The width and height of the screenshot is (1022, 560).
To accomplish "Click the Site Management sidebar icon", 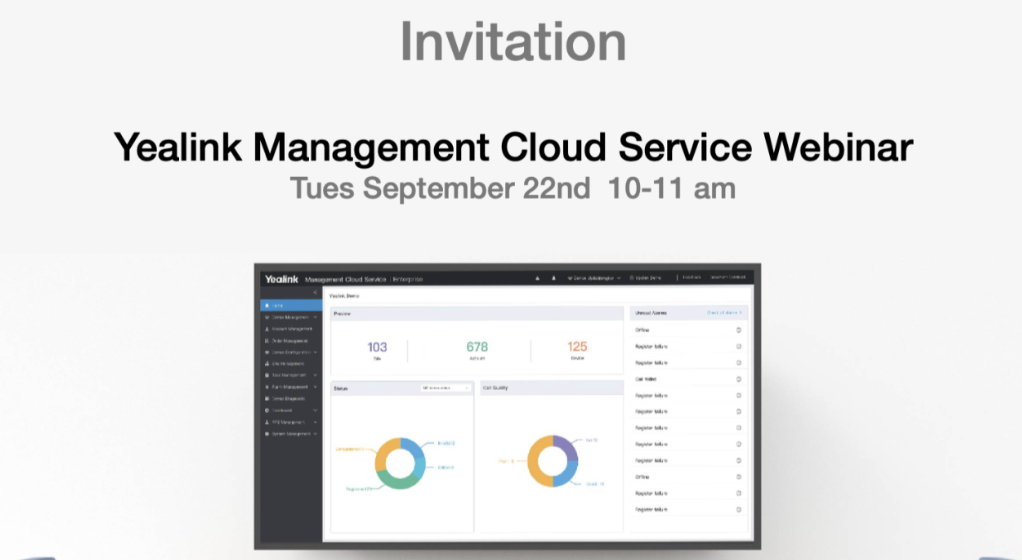I will 267,364.
